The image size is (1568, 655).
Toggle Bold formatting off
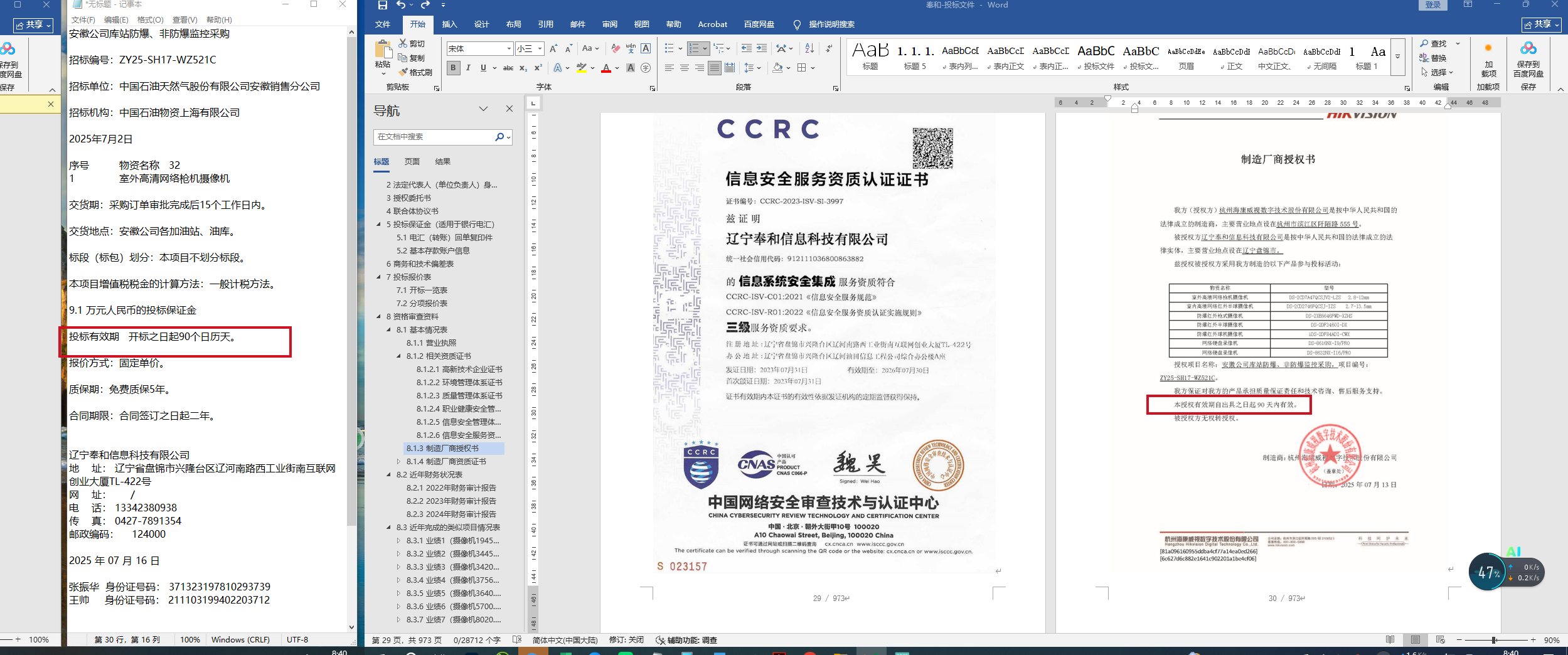click(x=453, y=68)
